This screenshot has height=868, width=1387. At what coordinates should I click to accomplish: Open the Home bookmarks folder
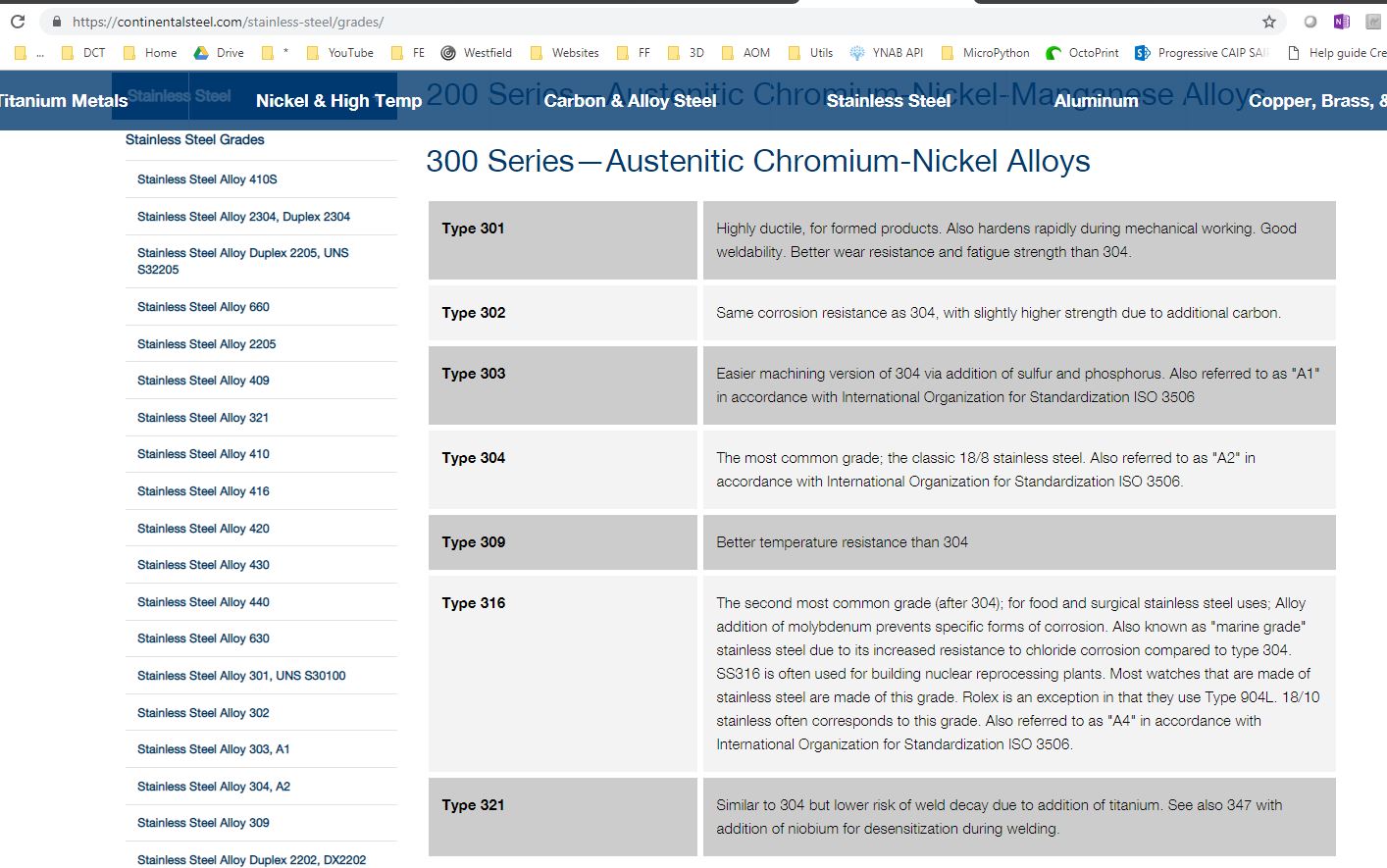click(x=150, y=53)
